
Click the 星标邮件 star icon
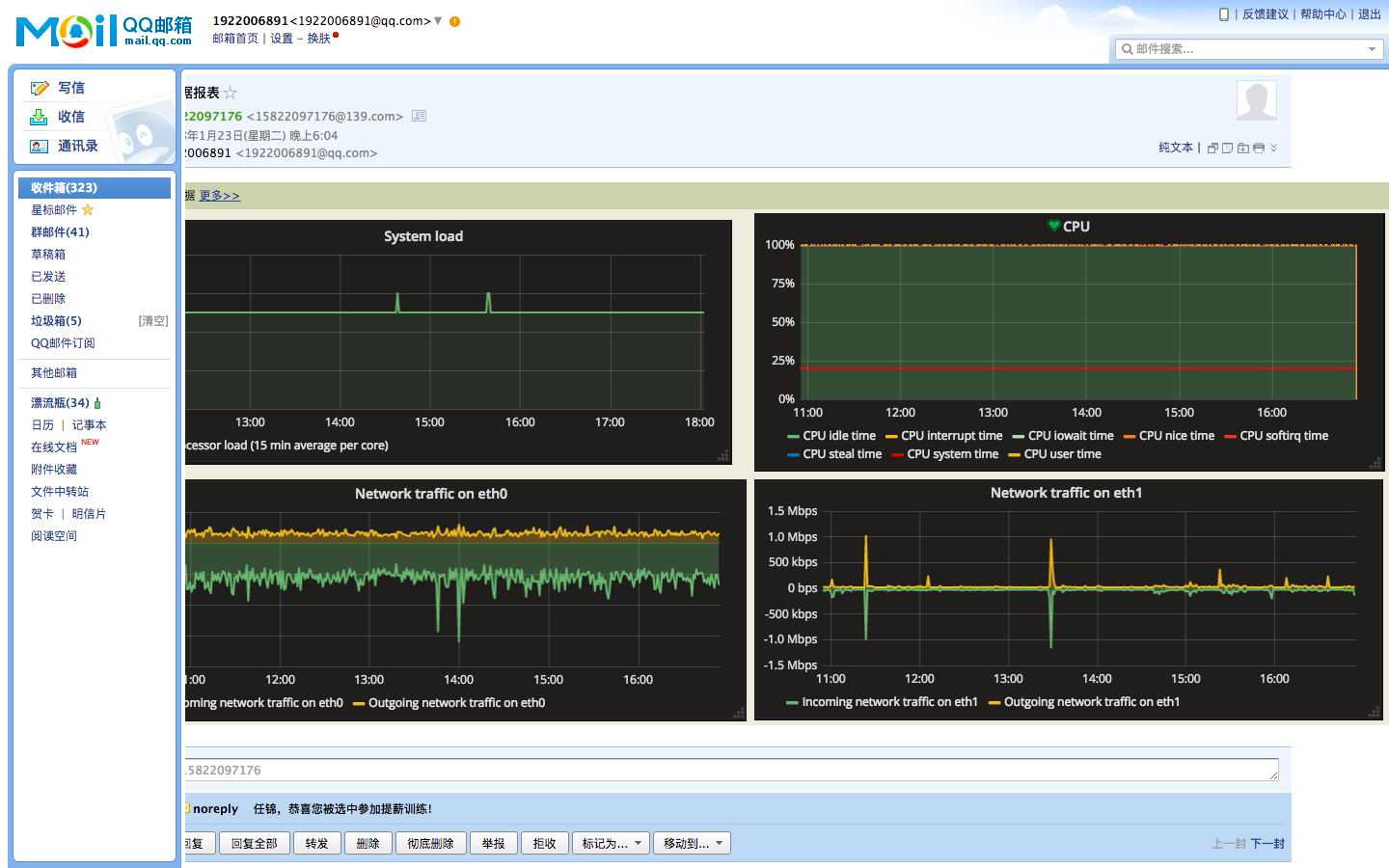pyautogui.click(x=88, y=210)
